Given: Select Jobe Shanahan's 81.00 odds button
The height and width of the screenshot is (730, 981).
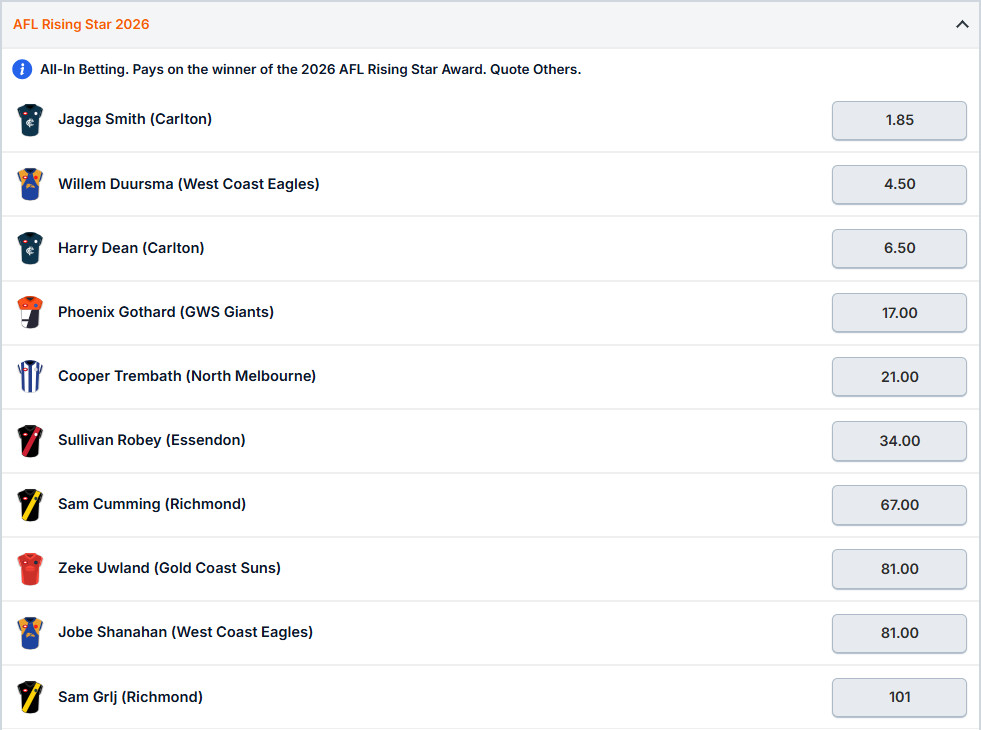Looking at the screenshot, I should pyautogui.click(x=899, y=633).
